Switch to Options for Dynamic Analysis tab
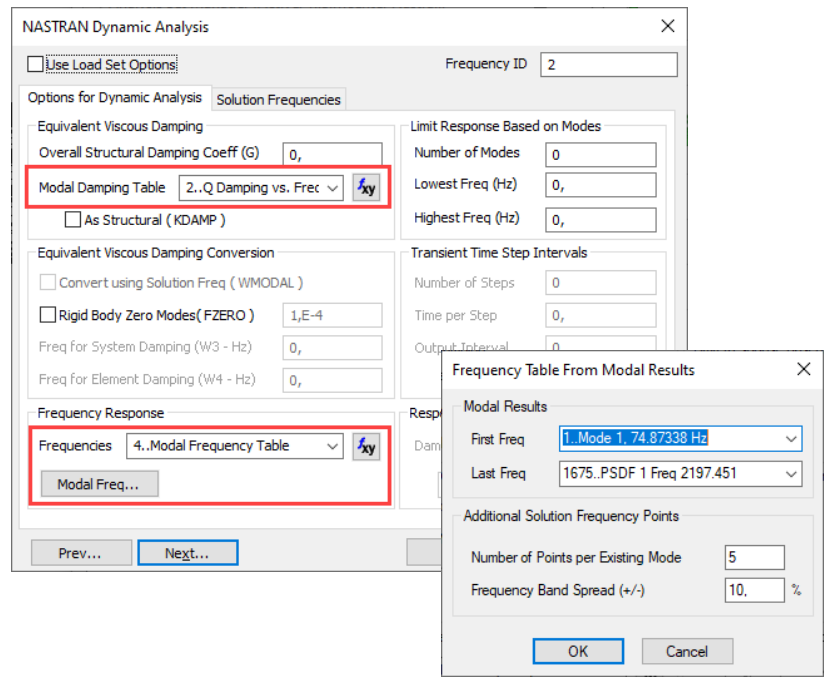Image resolution: width=830 pixels, height=684 pixels. [115, 98]
